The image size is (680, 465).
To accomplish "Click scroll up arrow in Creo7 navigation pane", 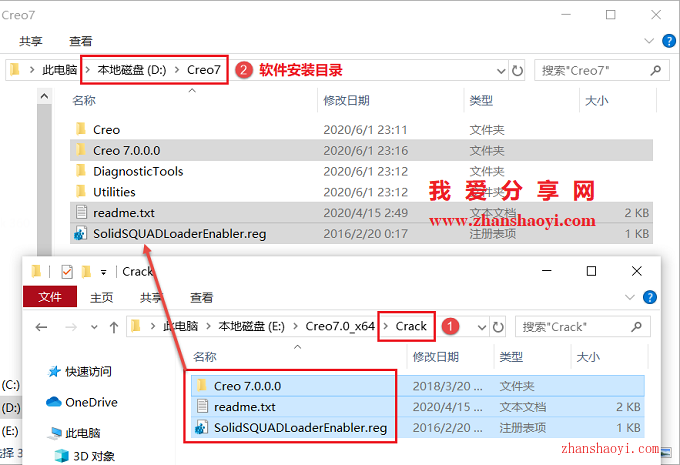I will (x=44, y=96).
